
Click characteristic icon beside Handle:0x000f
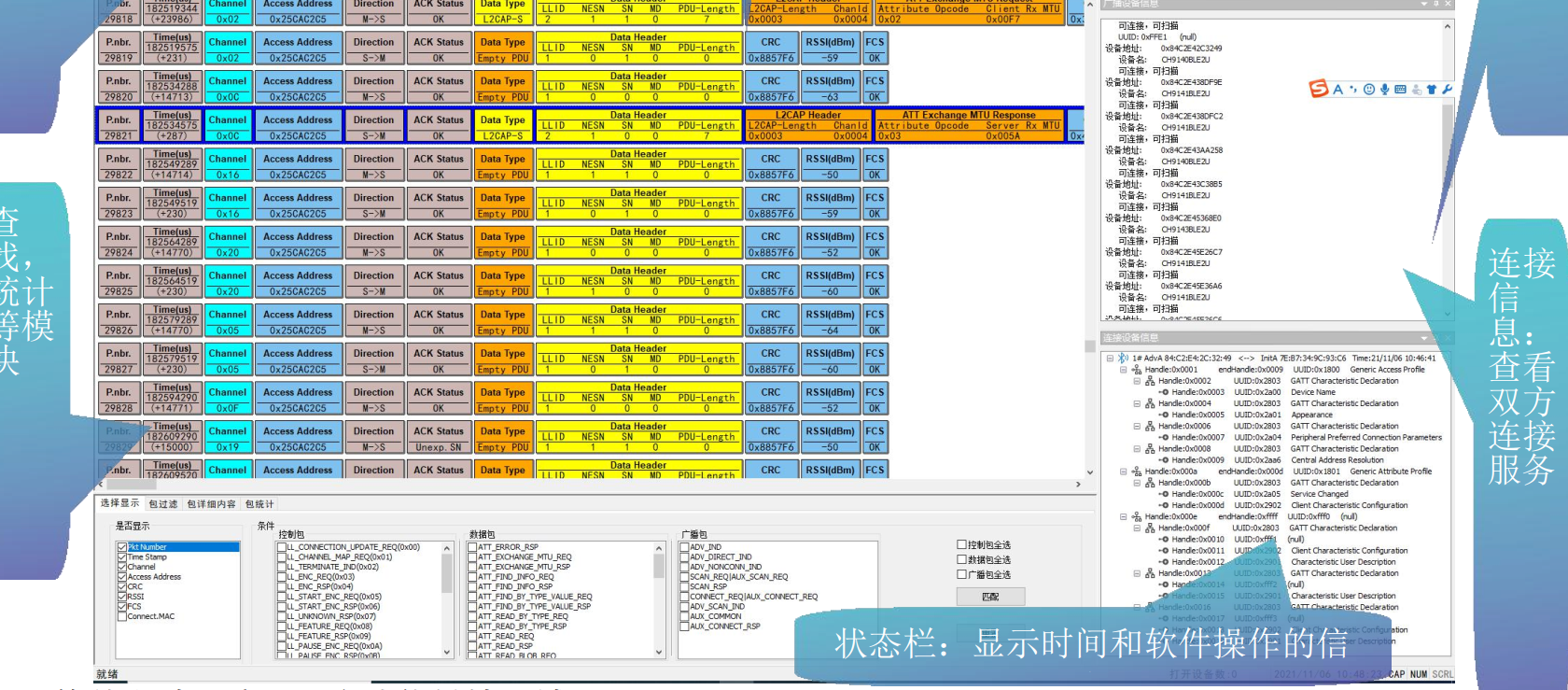[x=1150, y=528]
